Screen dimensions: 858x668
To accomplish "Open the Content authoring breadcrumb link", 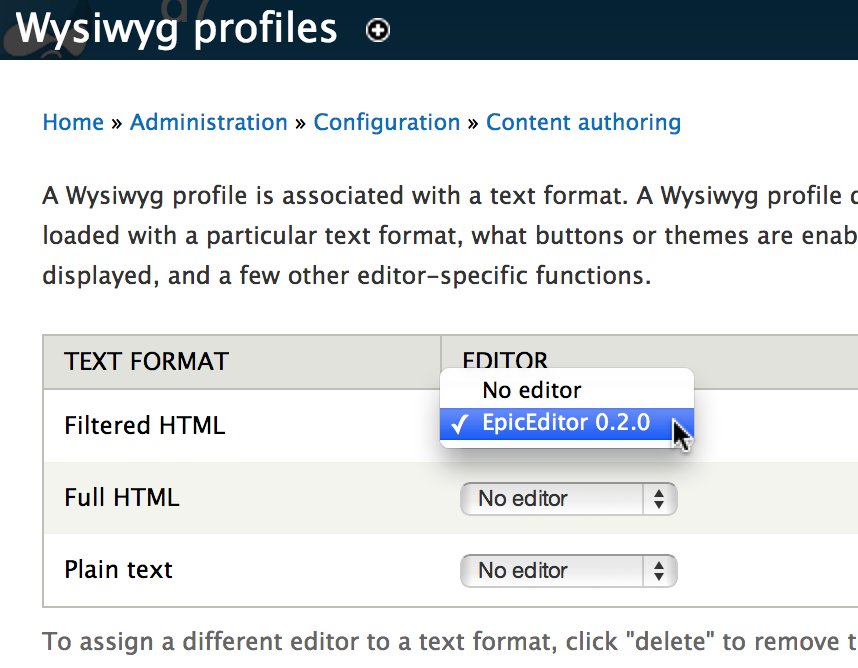I will click(583, 122).
